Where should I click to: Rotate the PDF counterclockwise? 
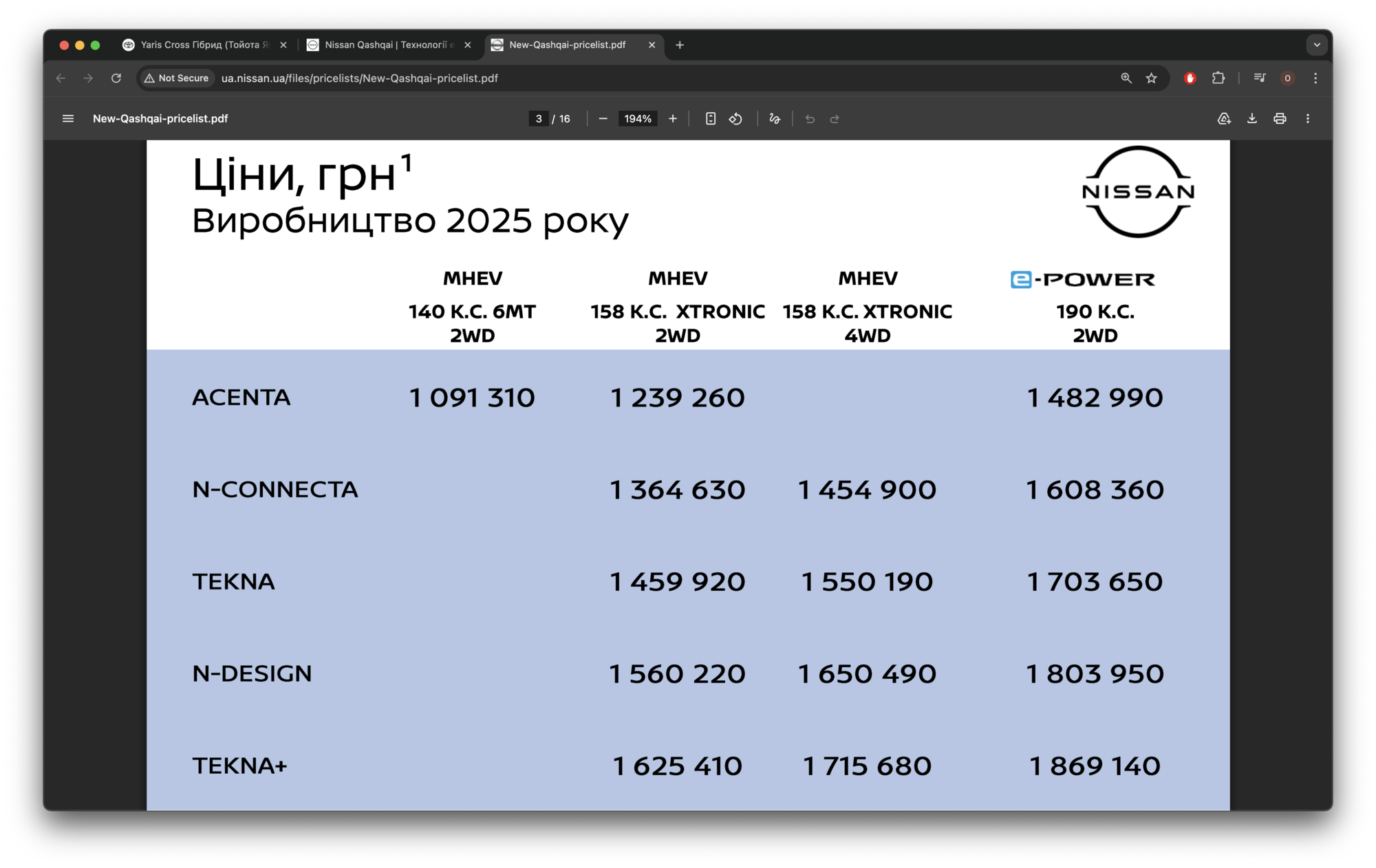tap(735, 119)
